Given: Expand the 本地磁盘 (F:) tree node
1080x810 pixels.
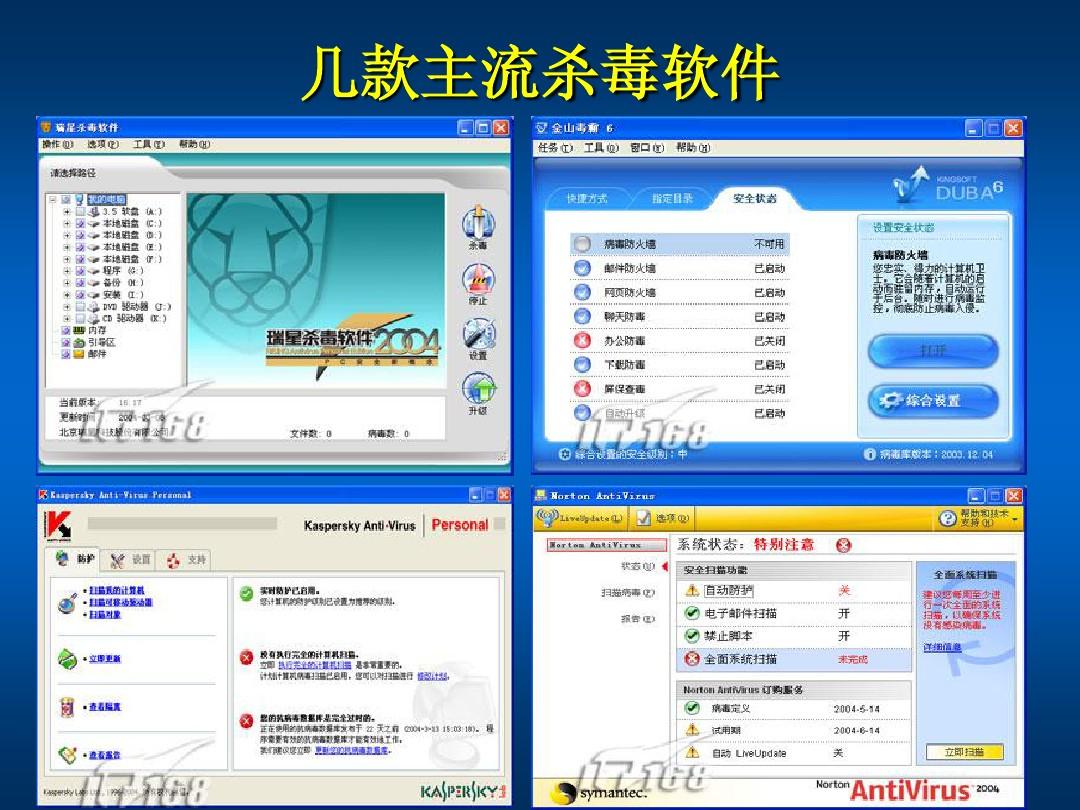Looking at the screenshot, I should pos(68,259).
